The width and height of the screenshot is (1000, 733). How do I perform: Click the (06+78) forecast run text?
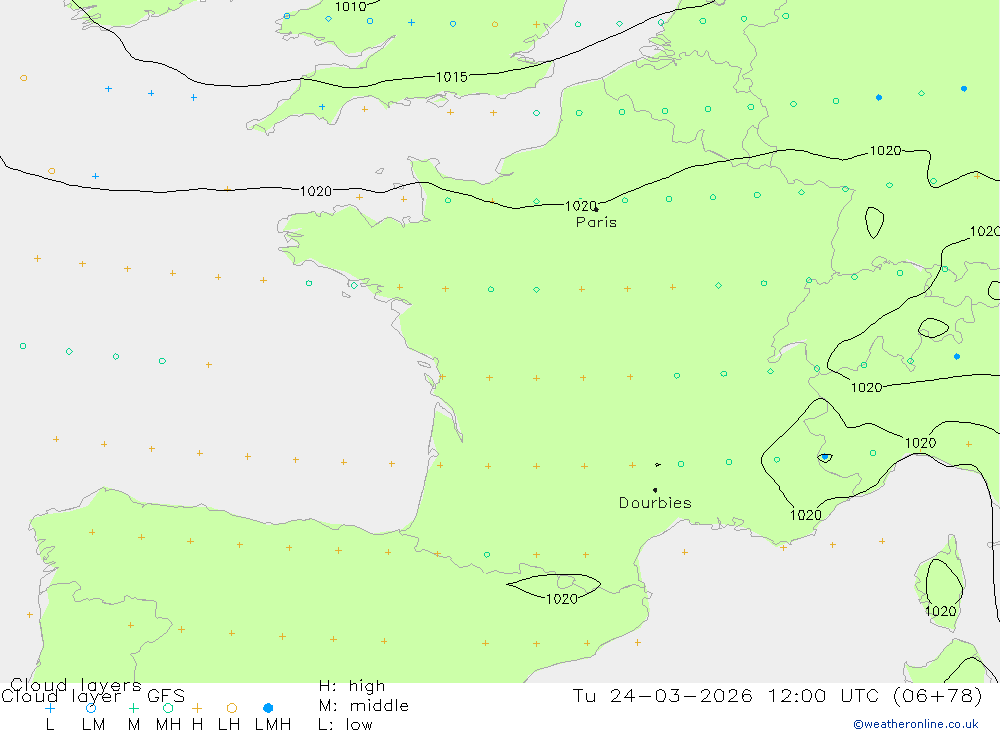pyautogui.click(x=938, y=695)
